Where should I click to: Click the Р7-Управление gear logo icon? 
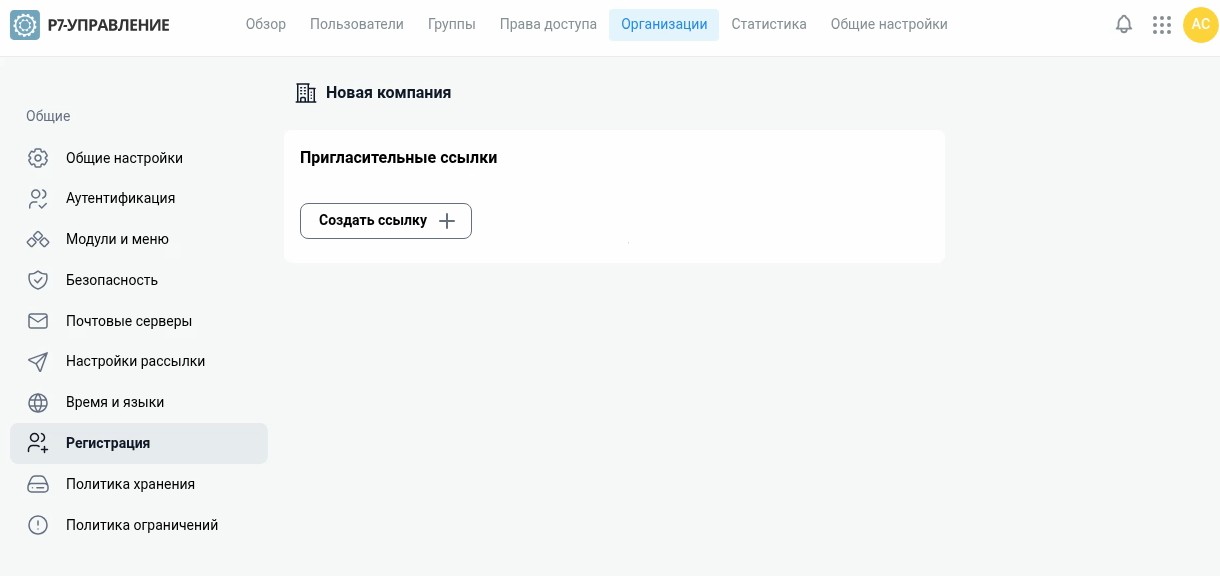pos(25,25)
